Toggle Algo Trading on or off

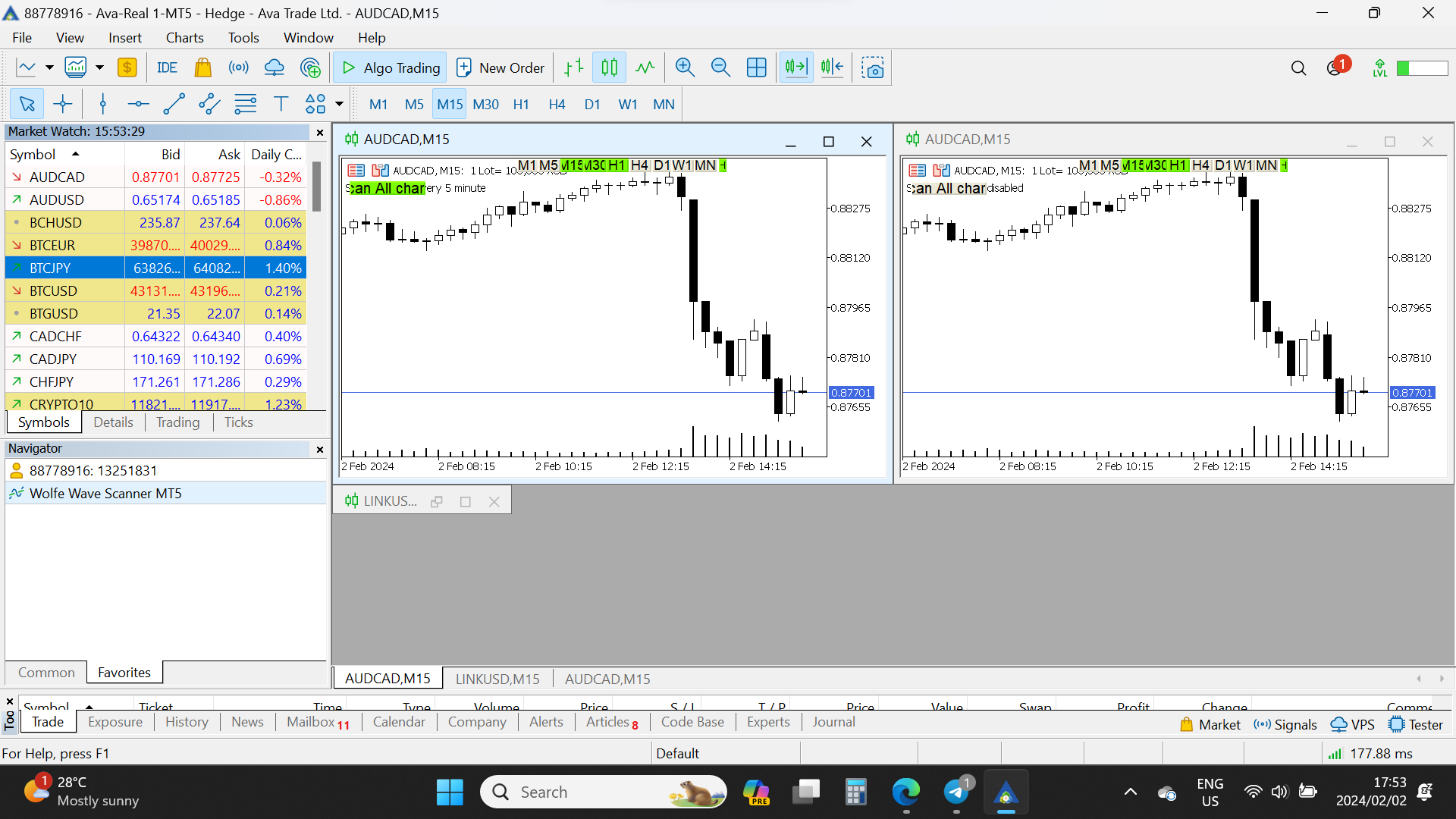tap(391, 67)
